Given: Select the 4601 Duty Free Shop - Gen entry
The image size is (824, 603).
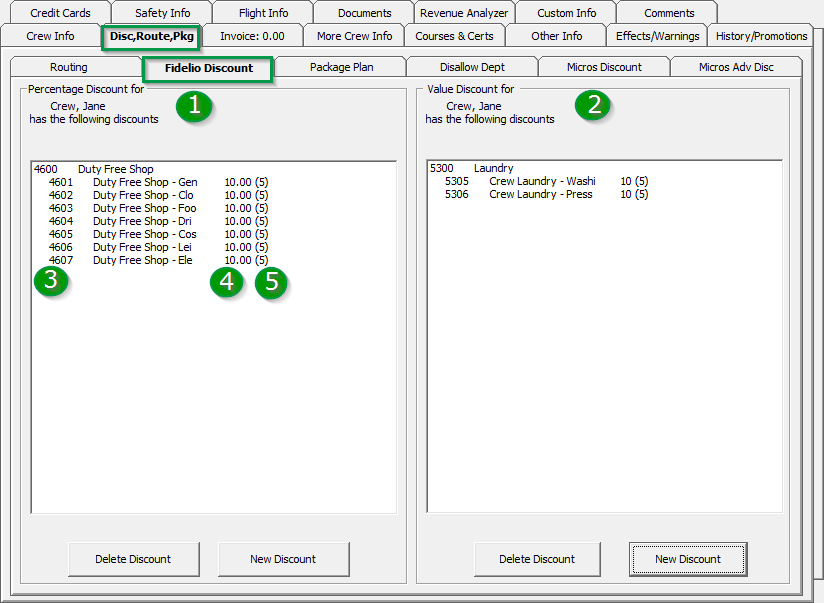Looking at the screenshot, I should tap(150, 181).
